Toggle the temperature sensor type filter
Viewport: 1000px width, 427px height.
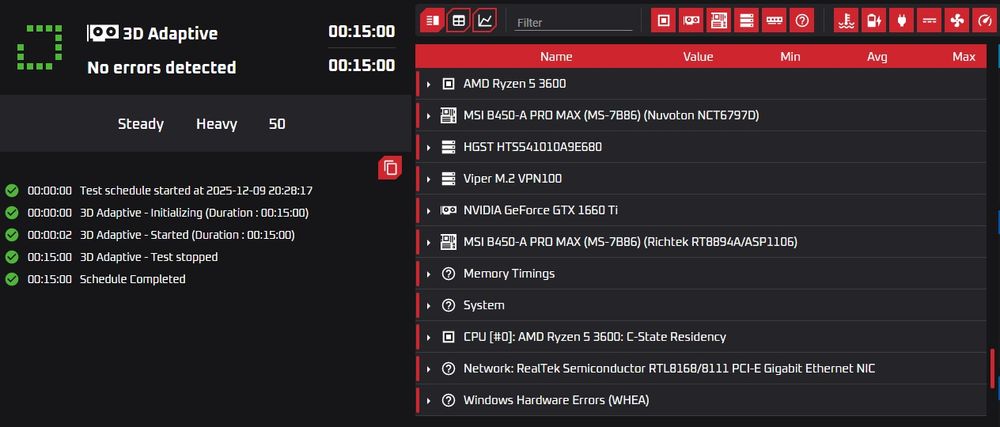(846, 21)
